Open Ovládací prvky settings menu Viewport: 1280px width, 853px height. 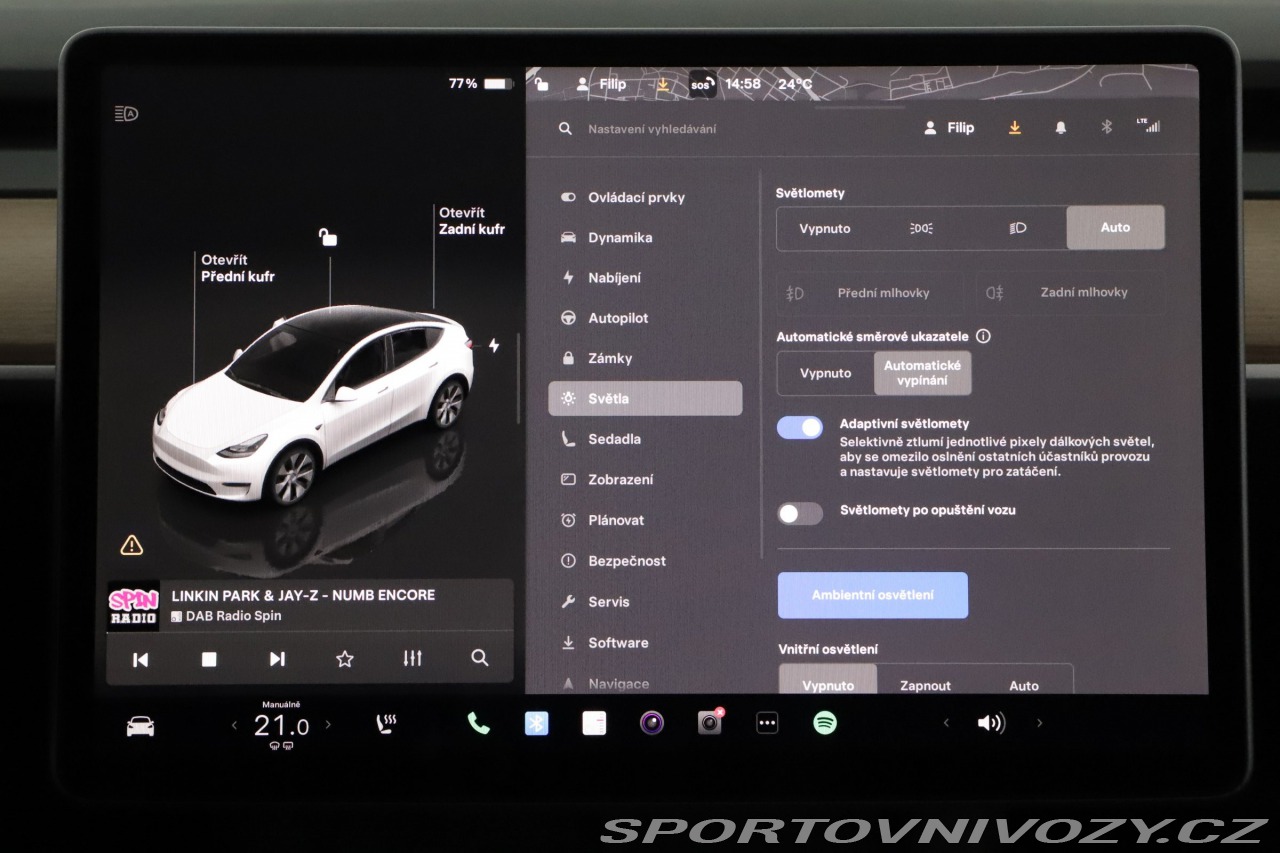point(645,197)
